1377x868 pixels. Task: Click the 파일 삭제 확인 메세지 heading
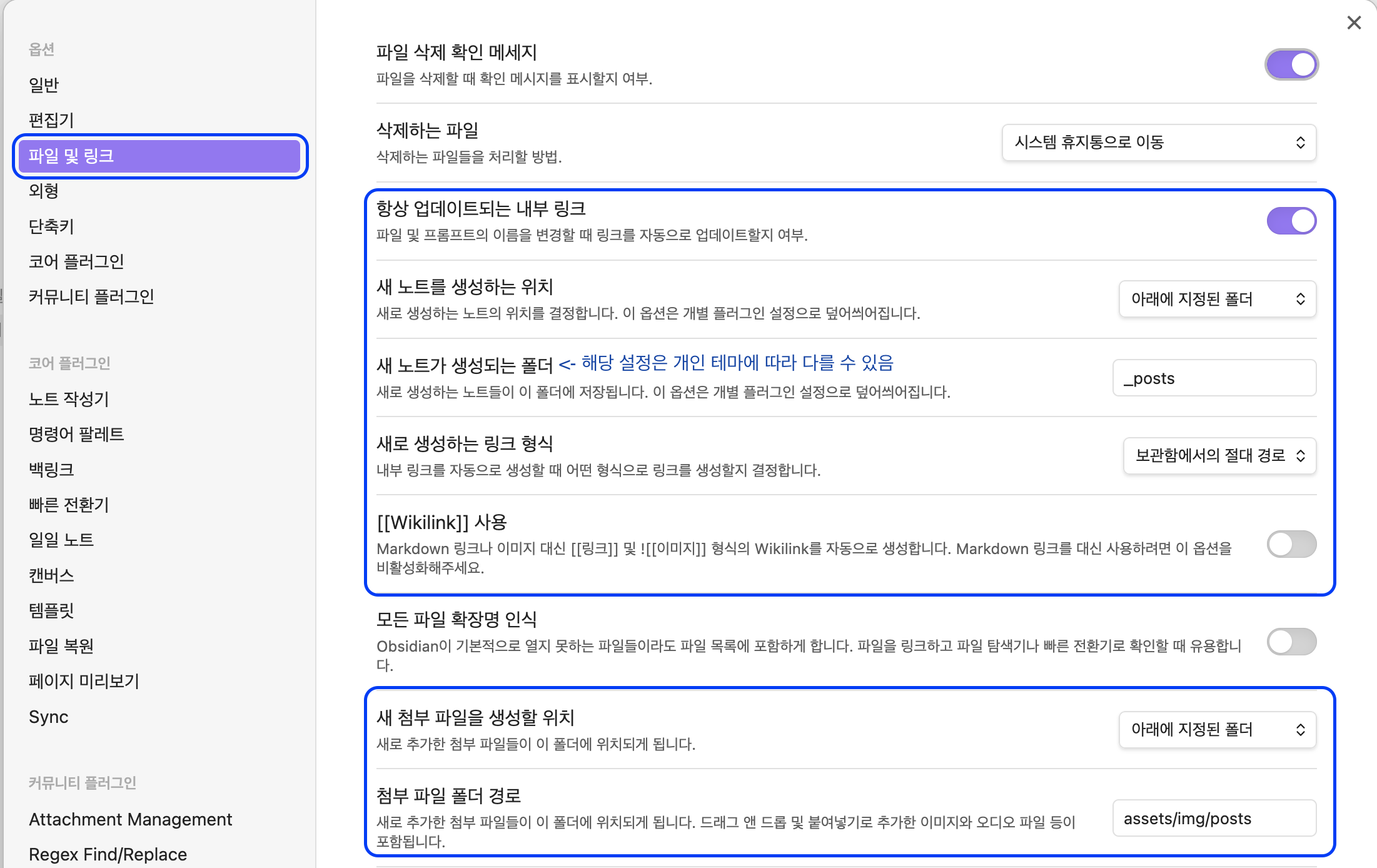pos(456,53)
